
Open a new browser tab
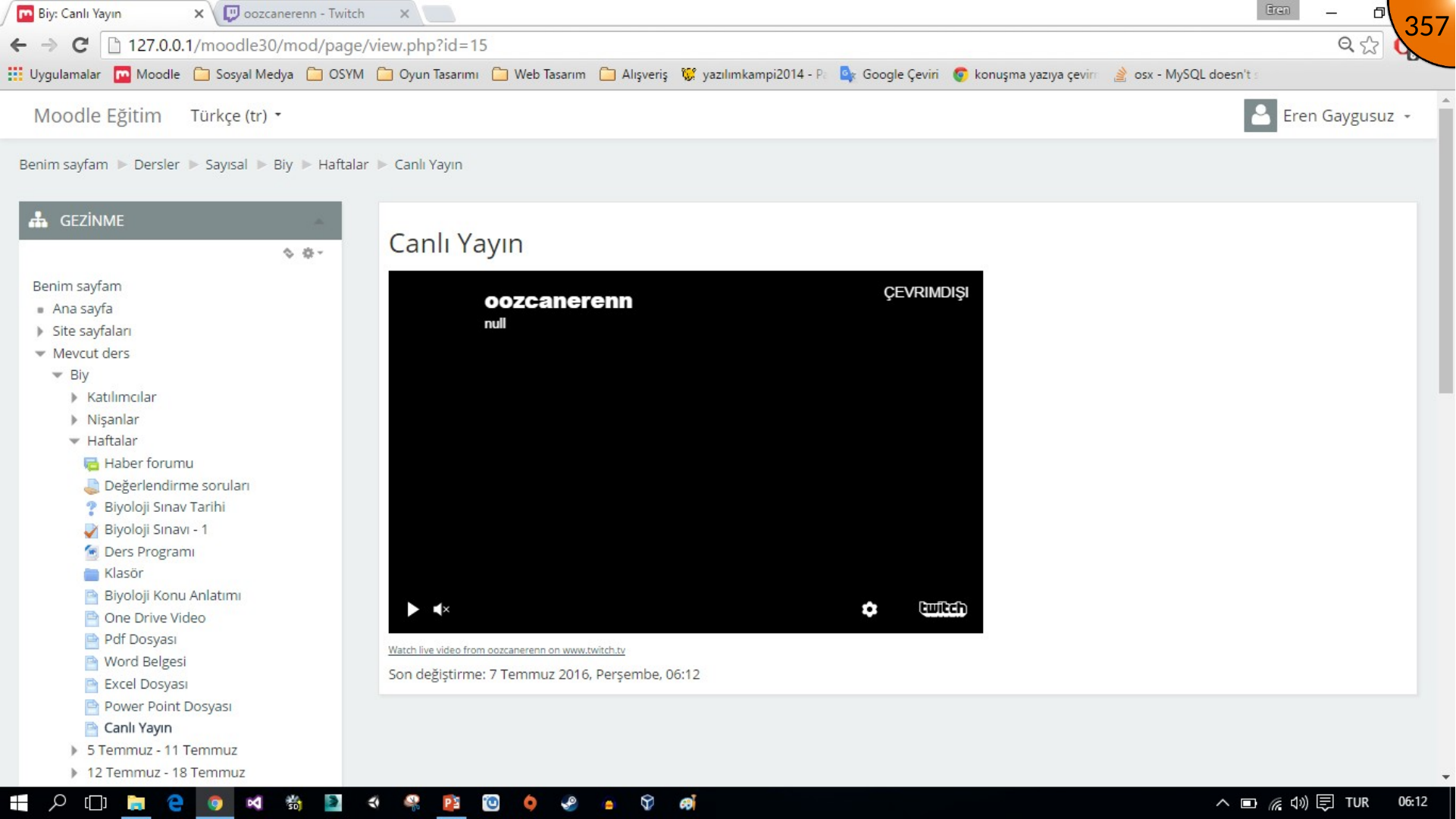[438, 14]
